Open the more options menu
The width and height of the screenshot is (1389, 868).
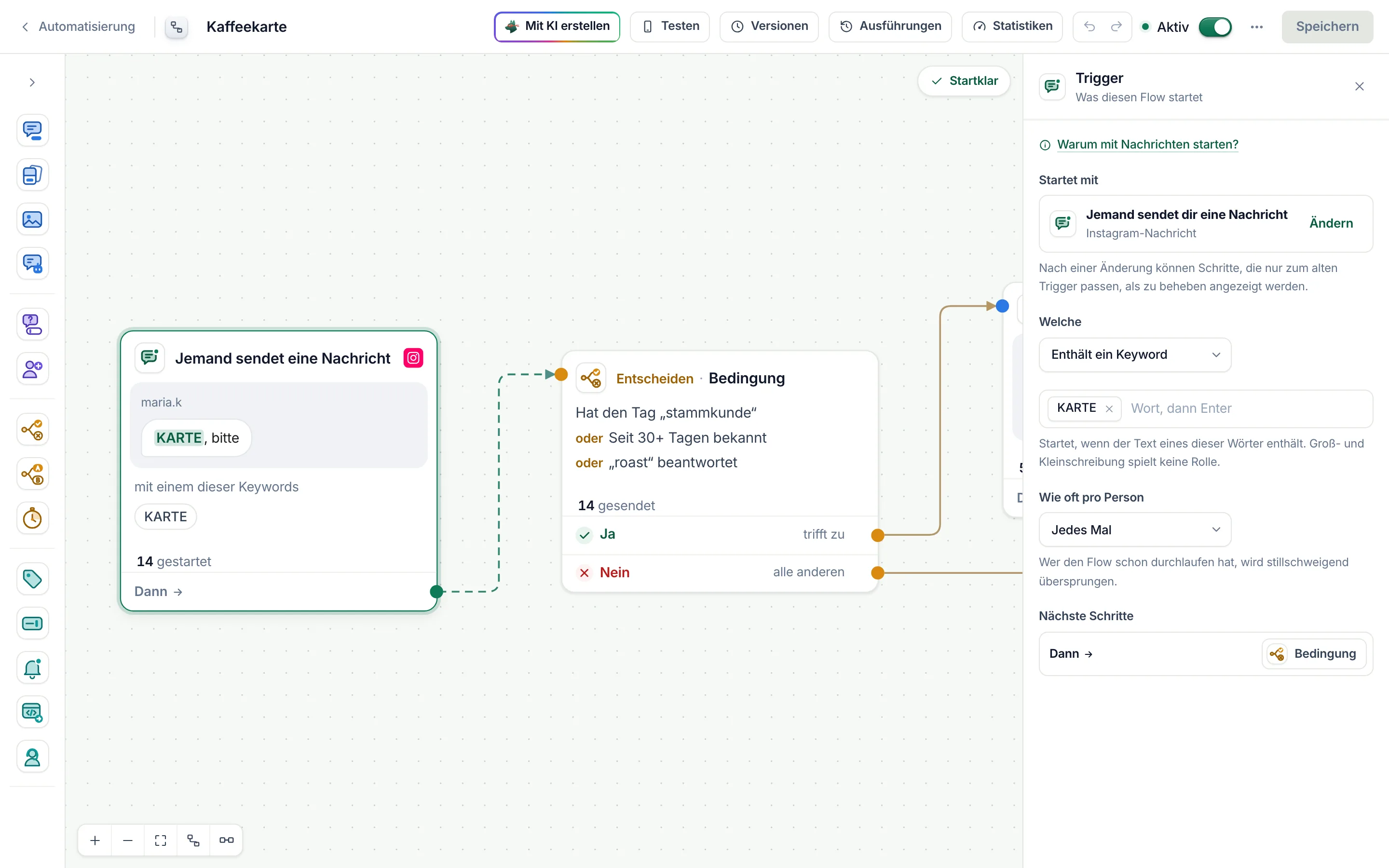coord(1256,27)
